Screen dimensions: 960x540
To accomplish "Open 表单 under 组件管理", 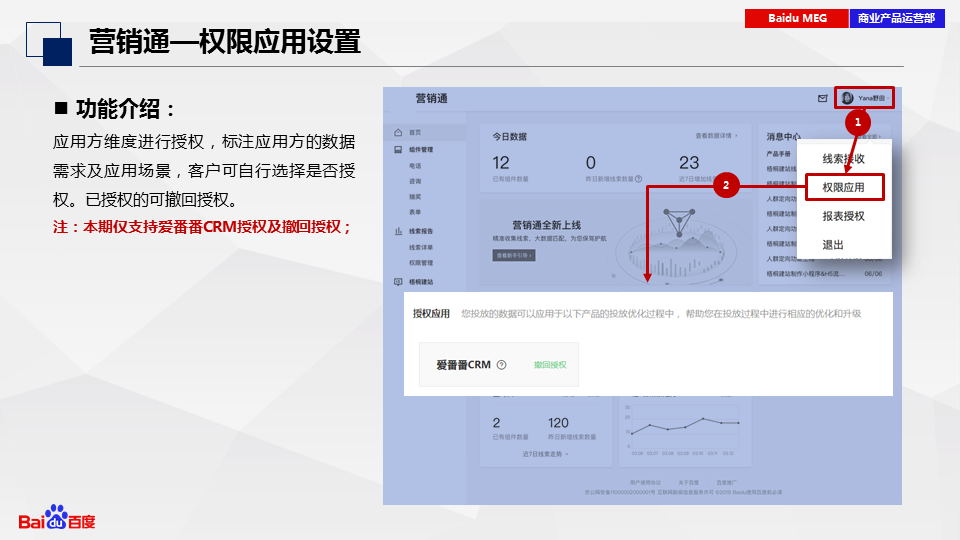I will (x=415, y=212).
